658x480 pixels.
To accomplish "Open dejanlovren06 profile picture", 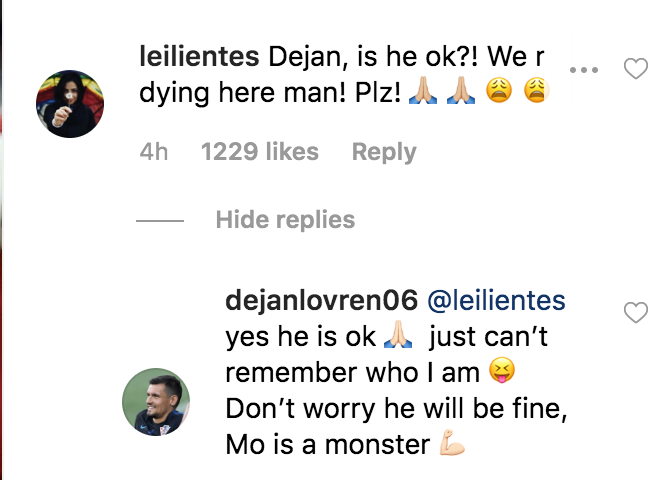I will click(156, 403).
